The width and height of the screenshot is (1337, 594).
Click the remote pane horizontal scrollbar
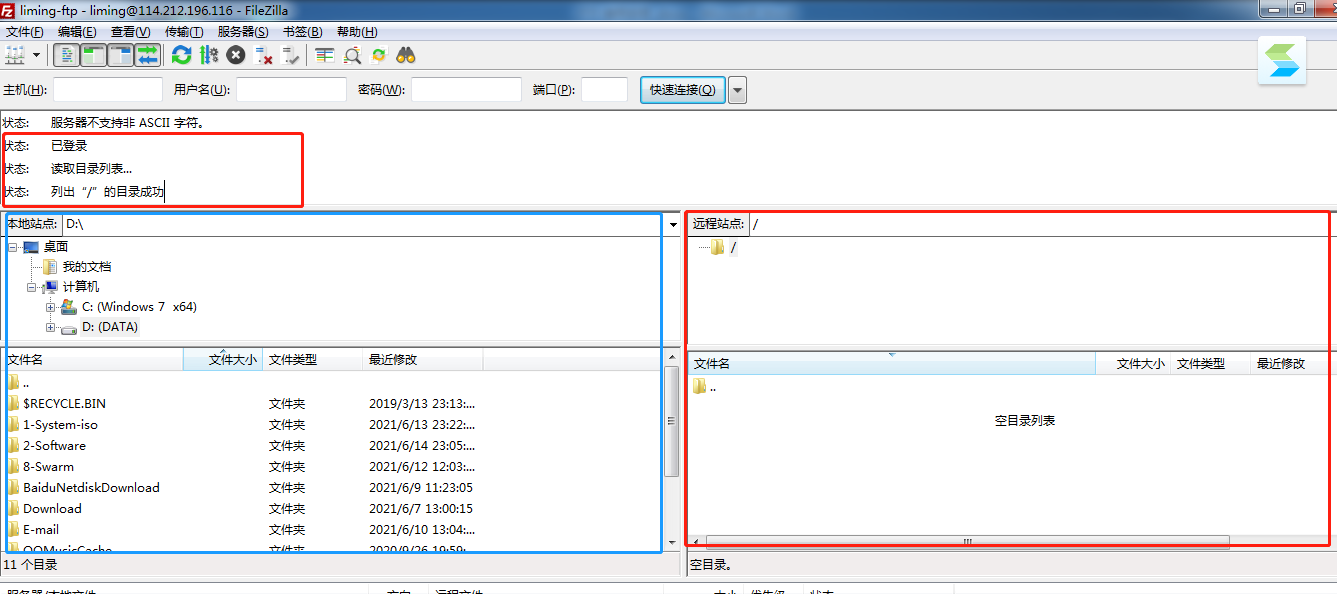pos(966,542)
